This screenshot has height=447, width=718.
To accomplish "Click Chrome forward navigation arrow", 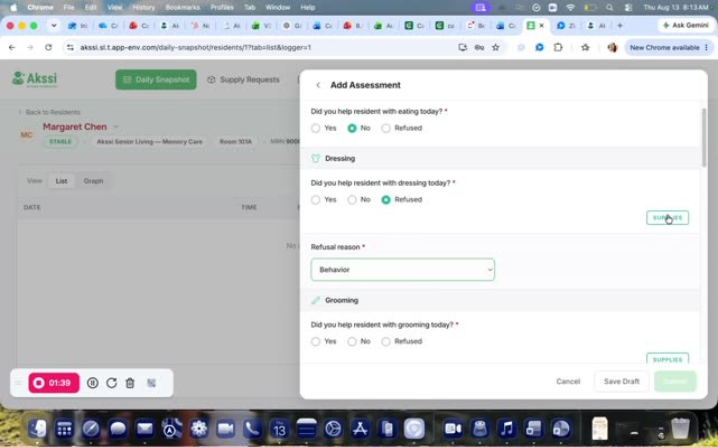I will pos(30,47).
